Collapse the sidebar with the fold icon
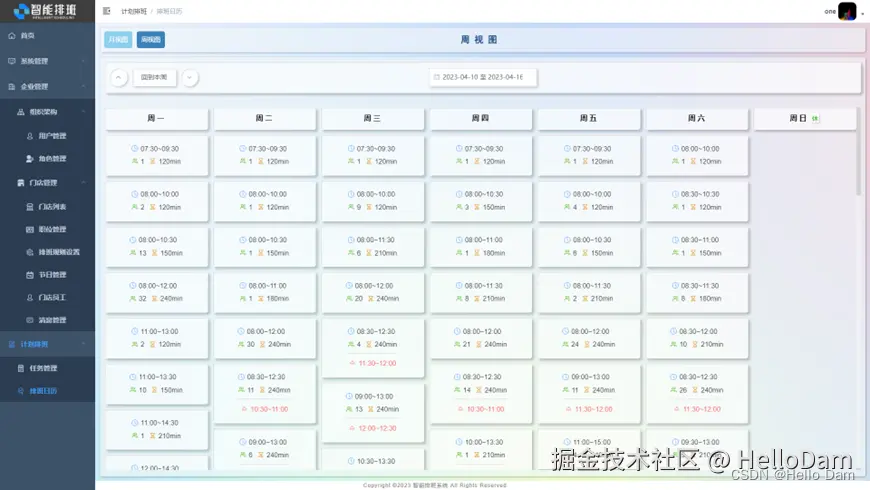870x490 pixels. coord(107,11)
